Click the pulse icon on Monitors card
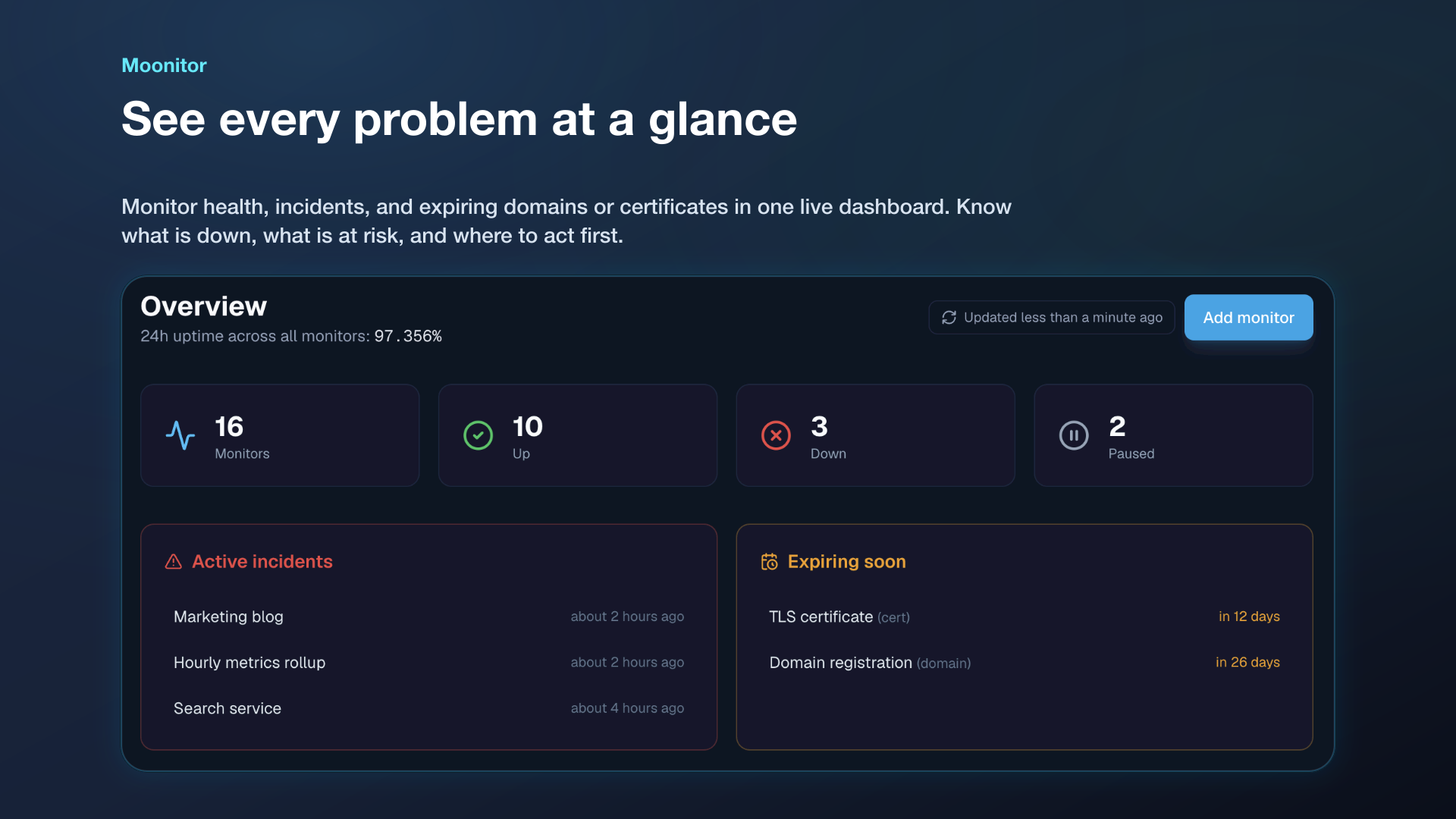Image resolution: width=1456 pixels, height=819 pixels. pos(180,435)
